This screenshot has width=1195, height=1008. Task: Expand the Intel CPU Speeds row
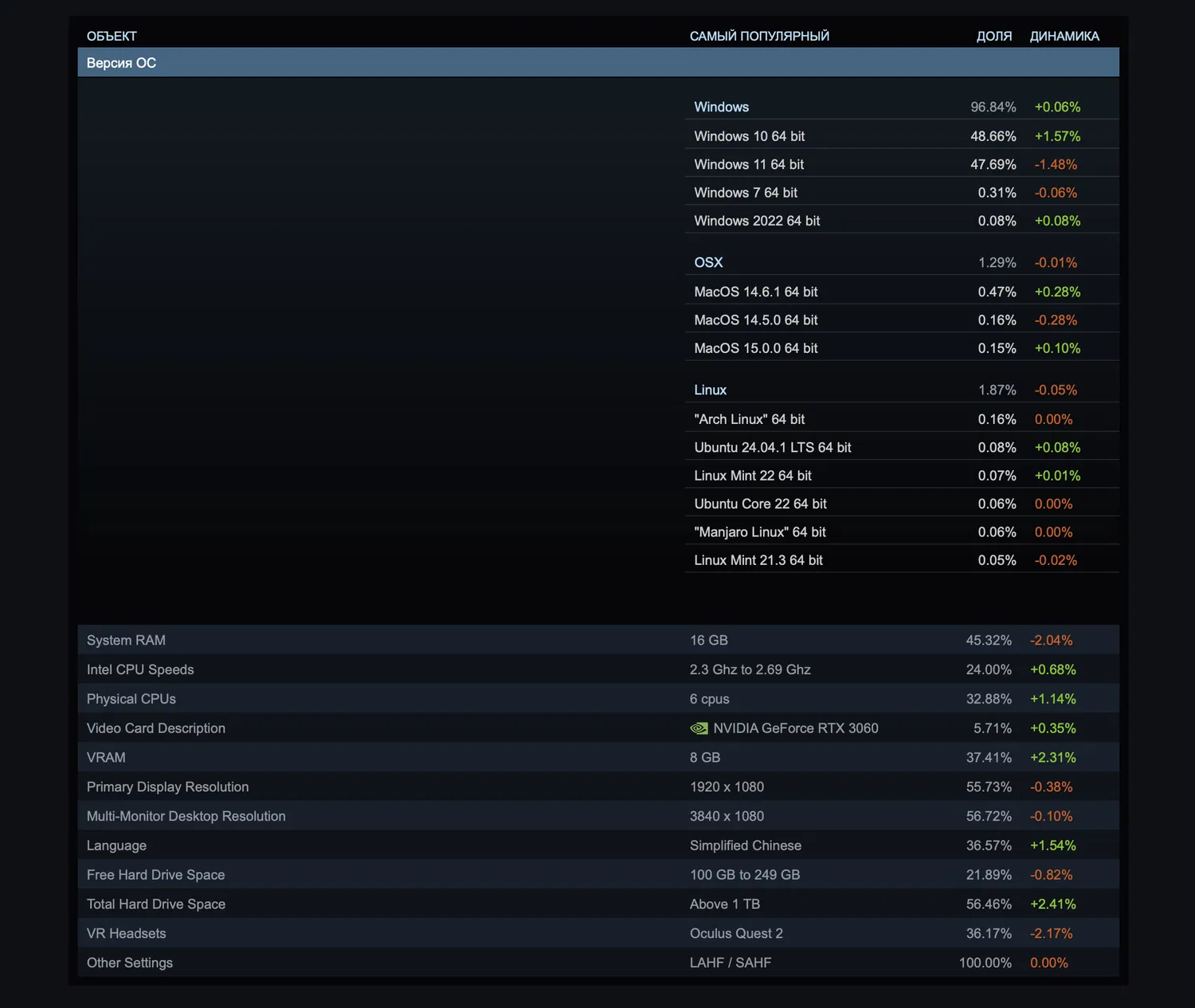click(x=598, y=670)
